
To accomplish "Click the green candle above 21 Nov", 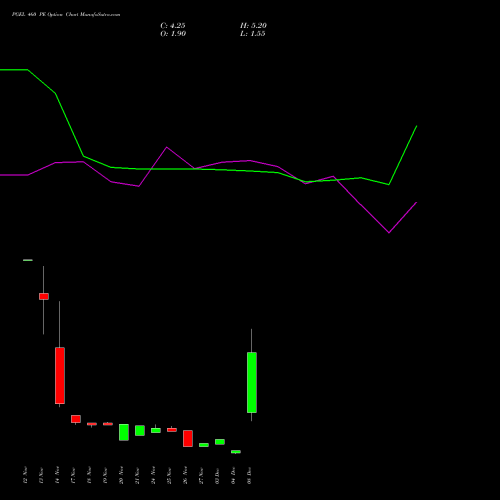I will [140, 430].
